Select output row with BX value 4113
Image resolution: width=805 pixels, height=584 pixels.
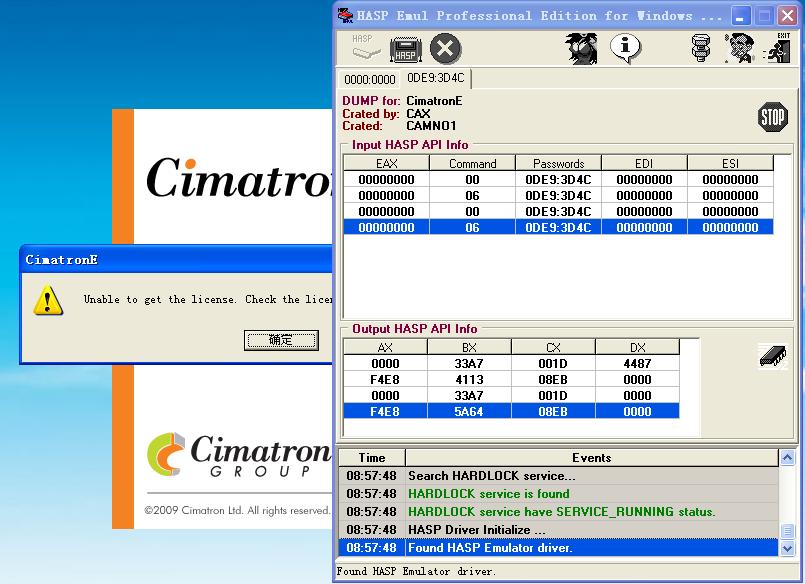(511, 380)
